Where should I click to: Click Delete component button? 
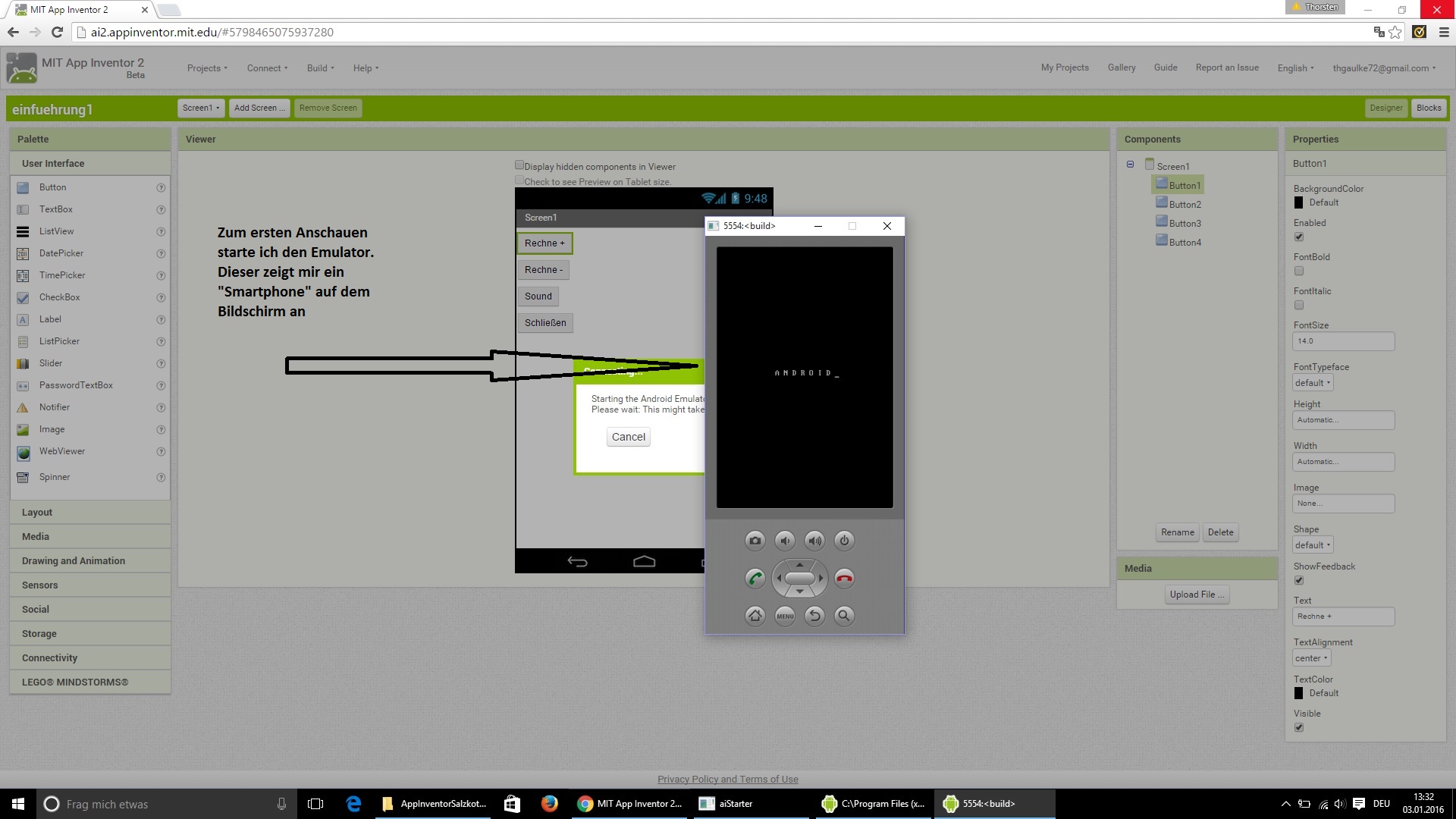1220,532
